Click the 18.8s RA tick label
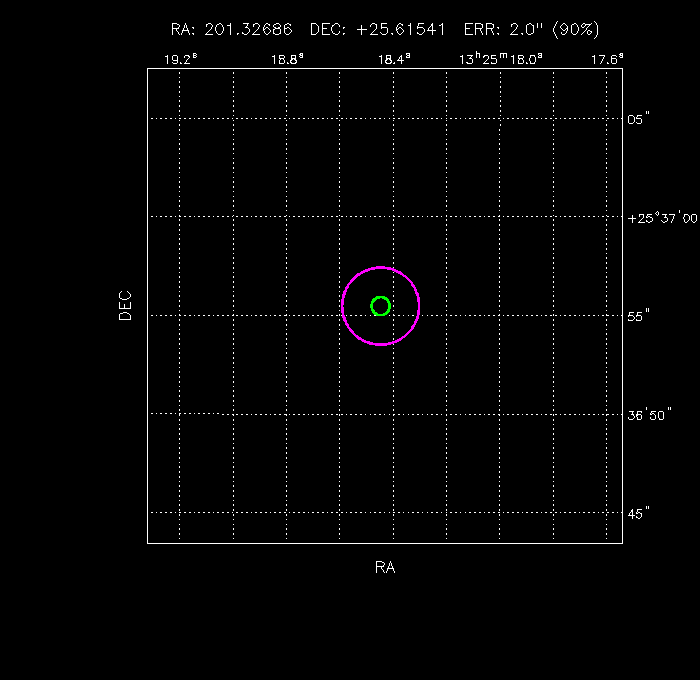The width and height of the screenshot is (700, 680). coord(287,59)
